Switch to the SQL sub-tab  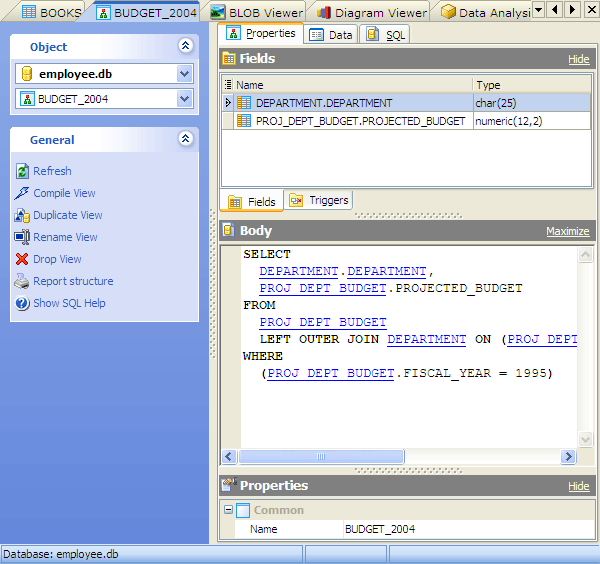tap(385, 35)
